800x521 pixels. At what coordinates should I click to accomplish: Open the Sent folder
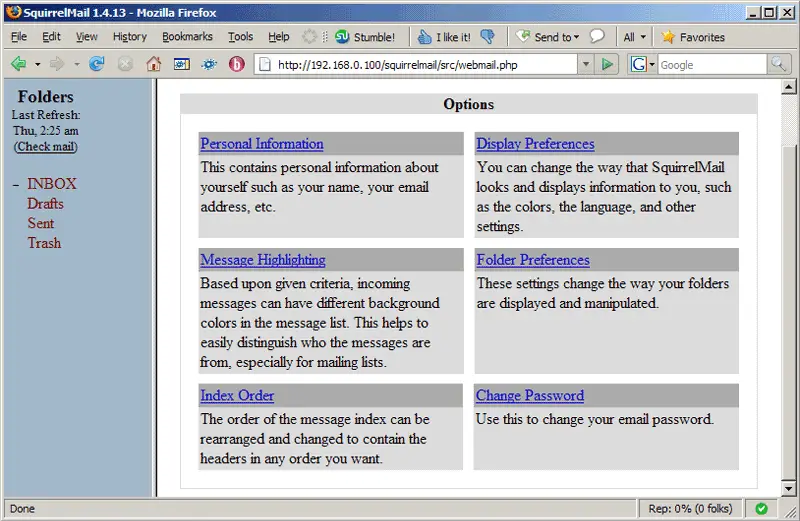pyautogui.click(x=40, y=224)
